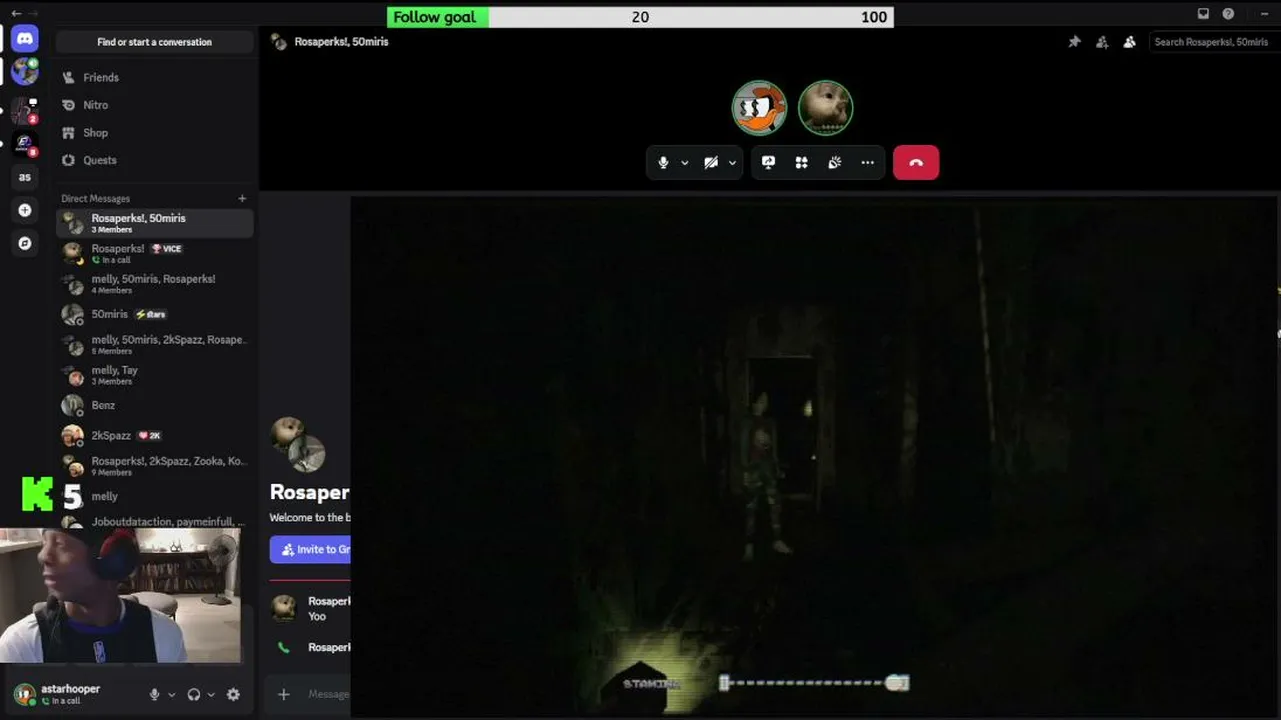
Task: Expand camera options in call controls
Action: [x=733, y=163]
